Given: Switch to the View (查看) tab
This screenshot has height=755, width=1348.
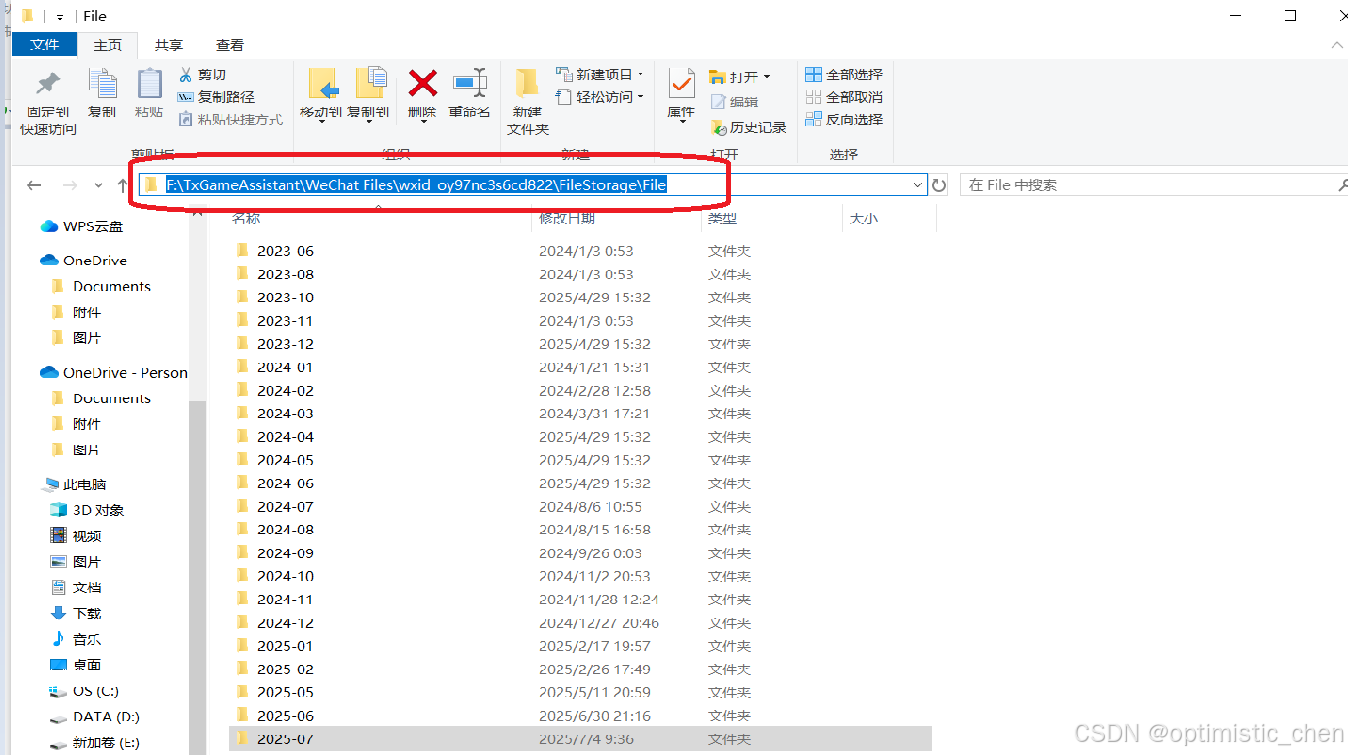Looking at the screenshot, I should point(230,45).
